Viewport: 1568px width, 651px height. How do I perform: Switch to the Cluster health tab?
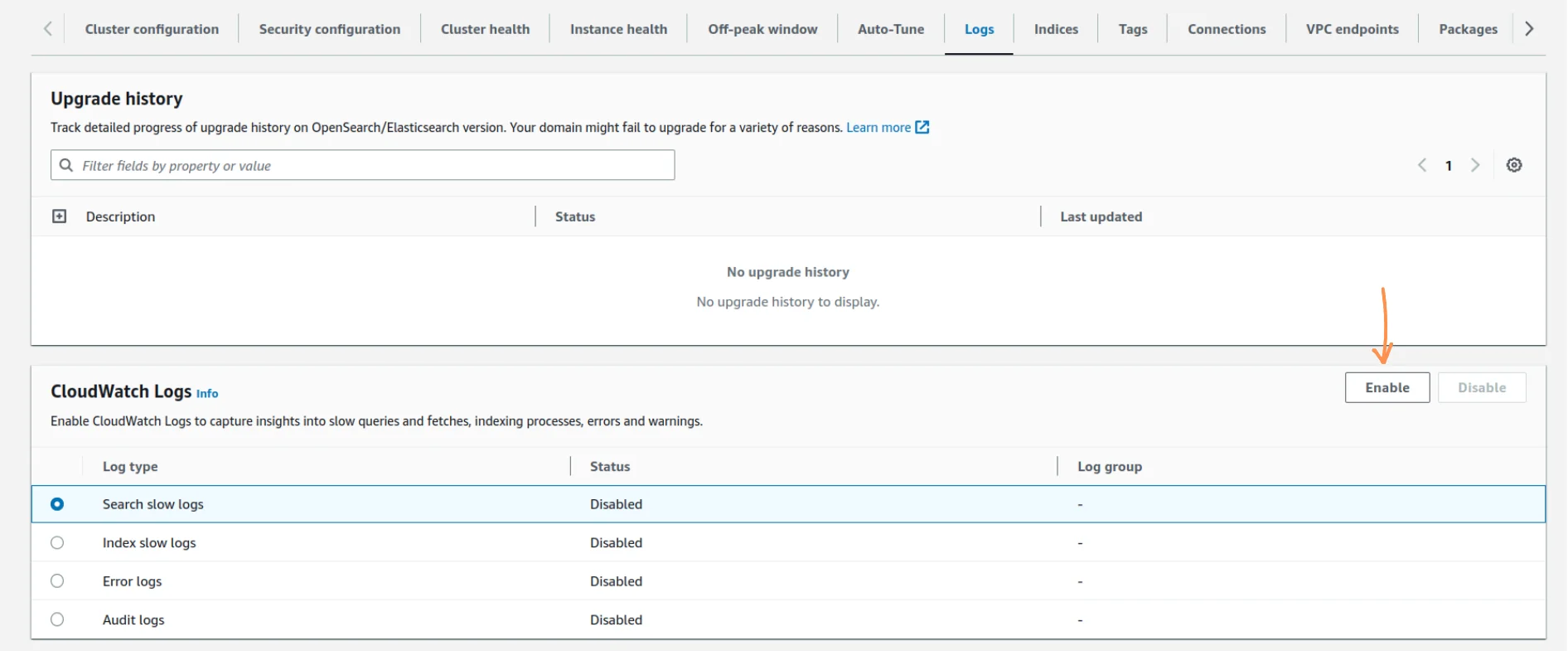click(485, 29)
